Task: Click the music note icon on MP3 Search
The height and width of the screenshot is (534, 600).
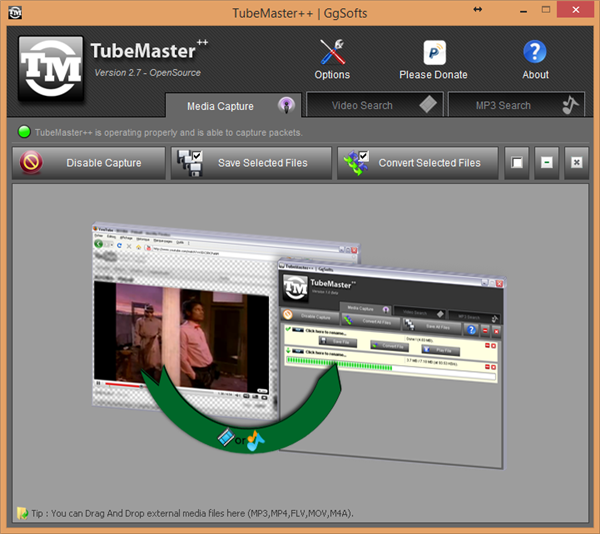Action: 570,105
